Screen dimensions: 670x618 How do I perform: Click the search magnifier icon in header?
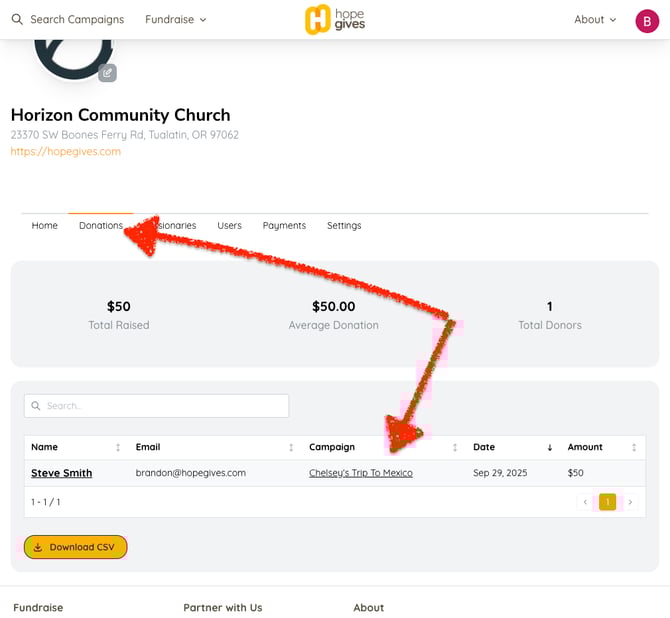[x=17, y=20]
